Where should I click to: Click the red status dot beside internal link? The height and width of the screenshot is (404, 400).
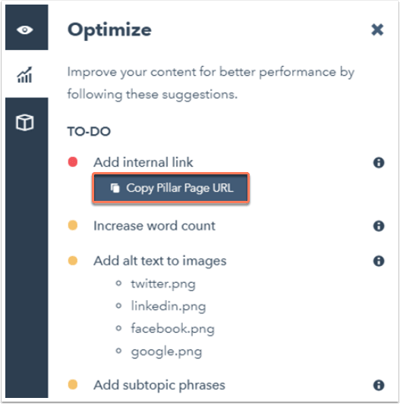point(73,162)
